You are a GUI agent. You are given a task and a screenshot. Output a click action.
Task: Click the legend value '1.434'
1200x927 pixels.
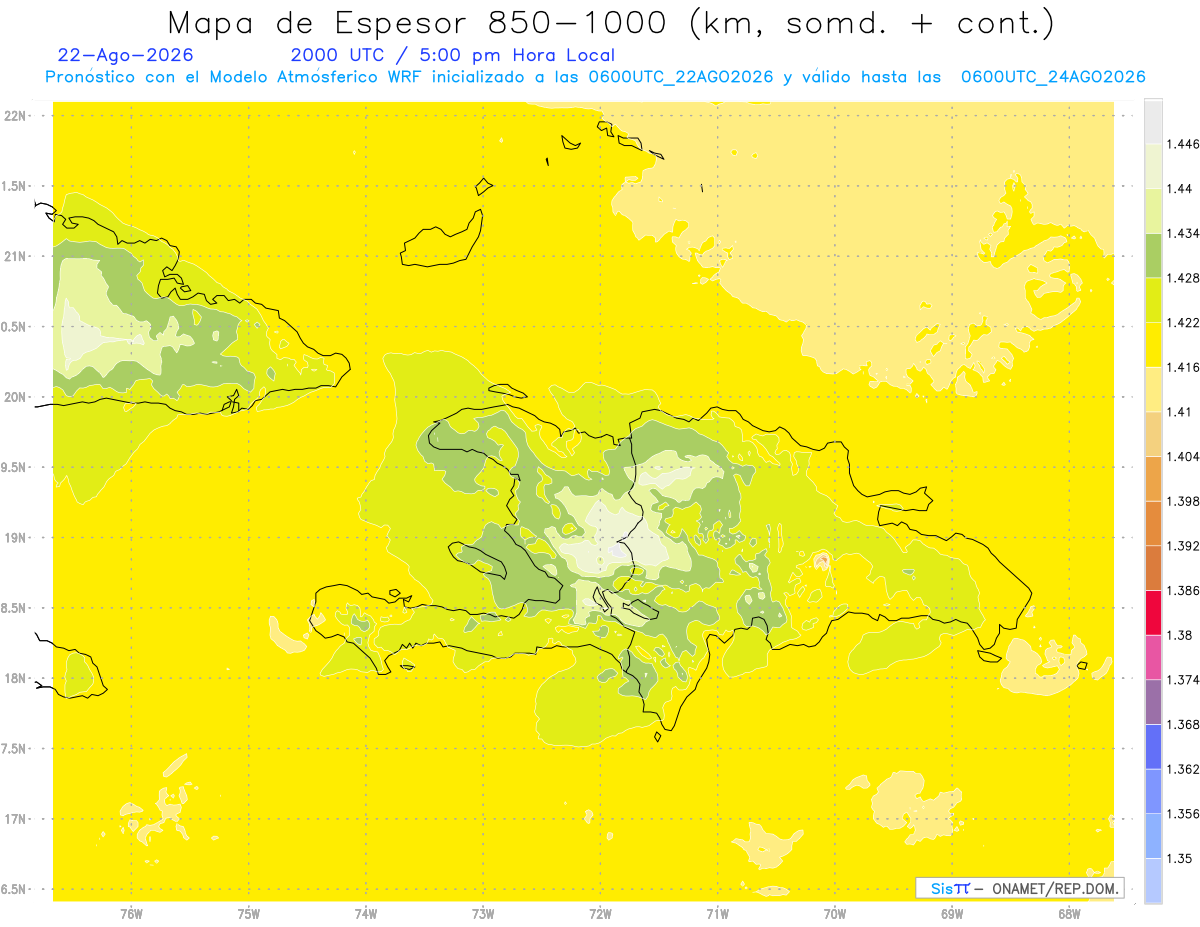click(x=1182, y=234)
